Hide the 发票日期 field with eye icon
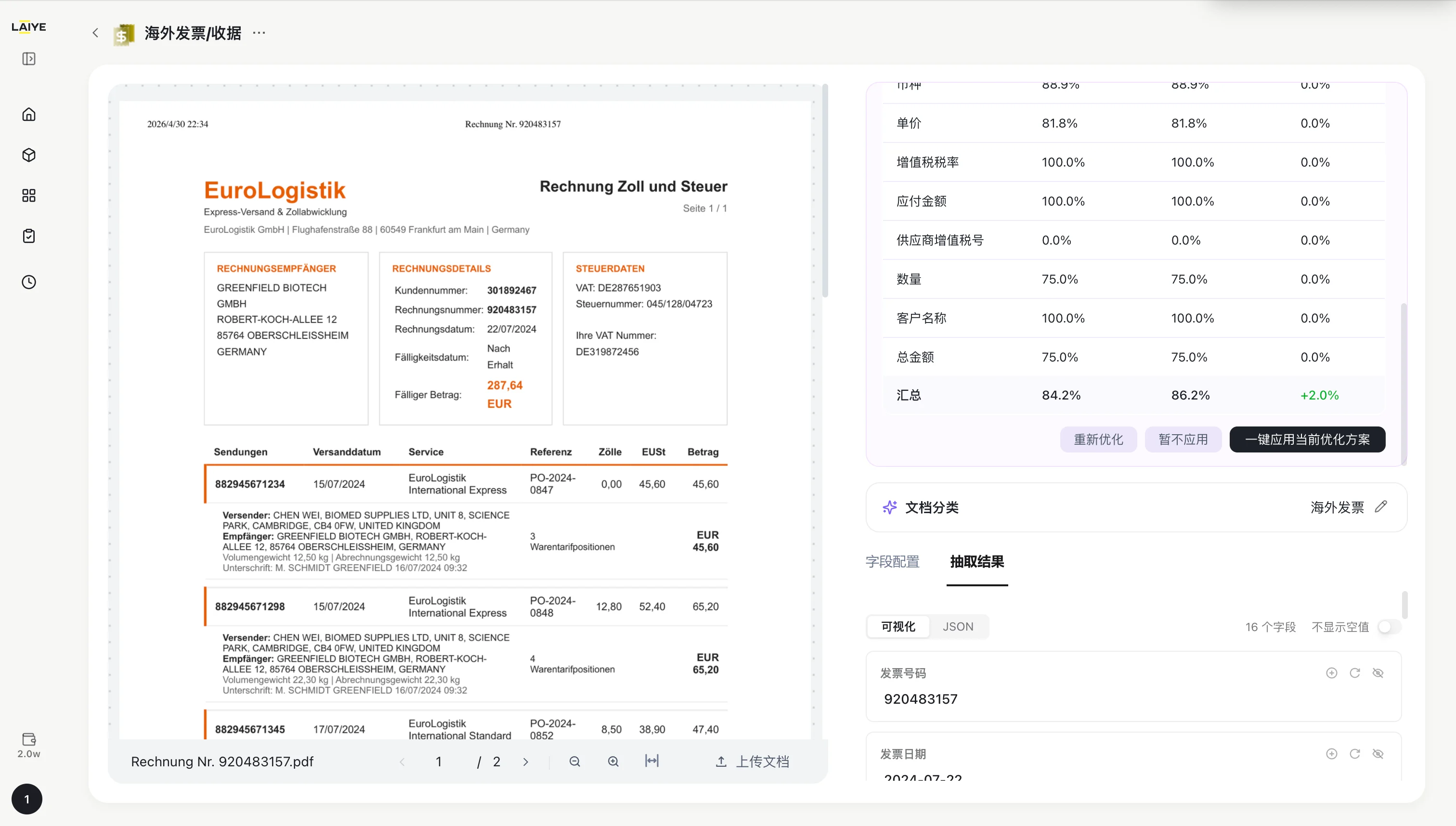The height and width of the screenshot is (826, 1456). pyautogui.click(x=1378, y=754)
